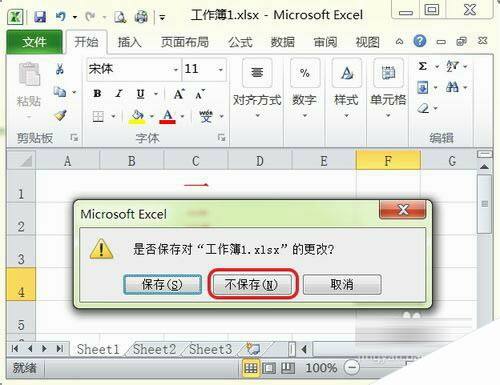The width and height of the screenshot is (500, 385).
Task: Toggle Bold formatting
Action: 97,94
